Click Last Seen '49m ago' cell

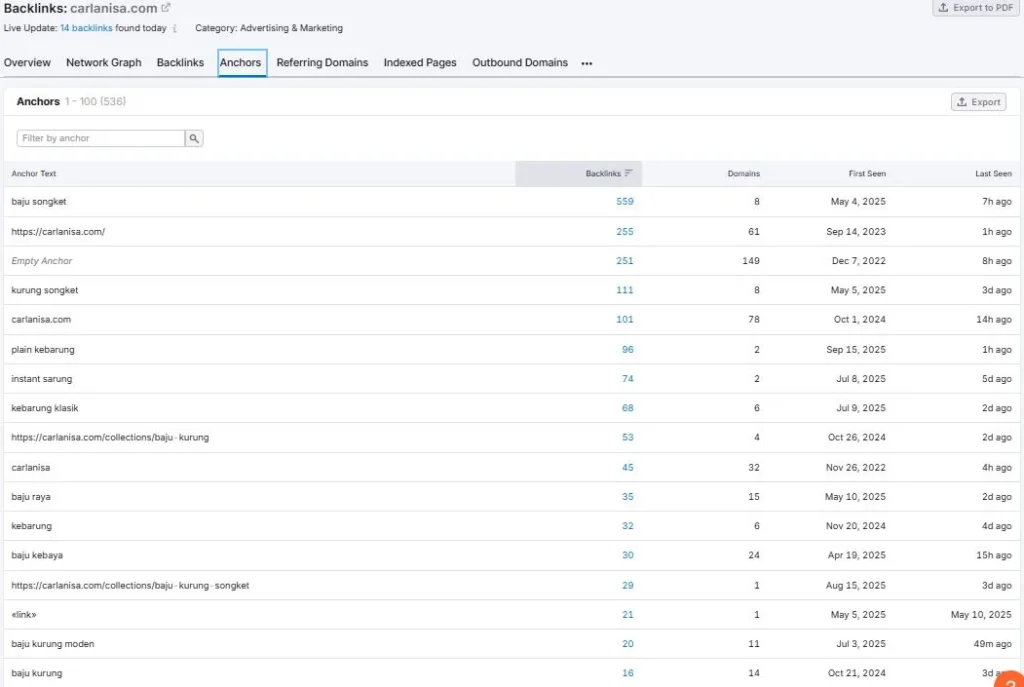coord(993,644)
